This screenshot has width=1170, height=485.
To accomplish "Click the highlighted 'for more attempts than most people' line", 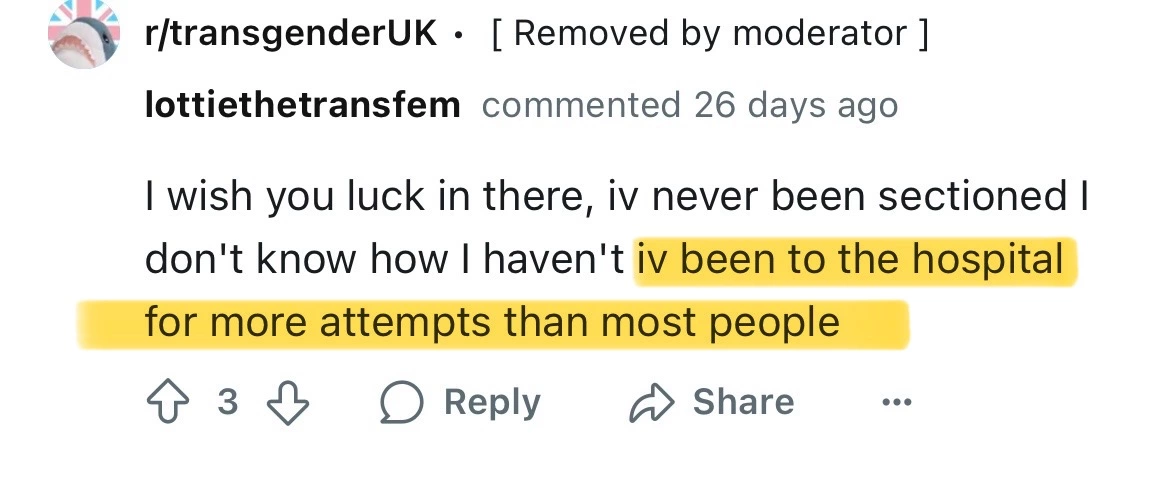I will (x=492, y=322).
